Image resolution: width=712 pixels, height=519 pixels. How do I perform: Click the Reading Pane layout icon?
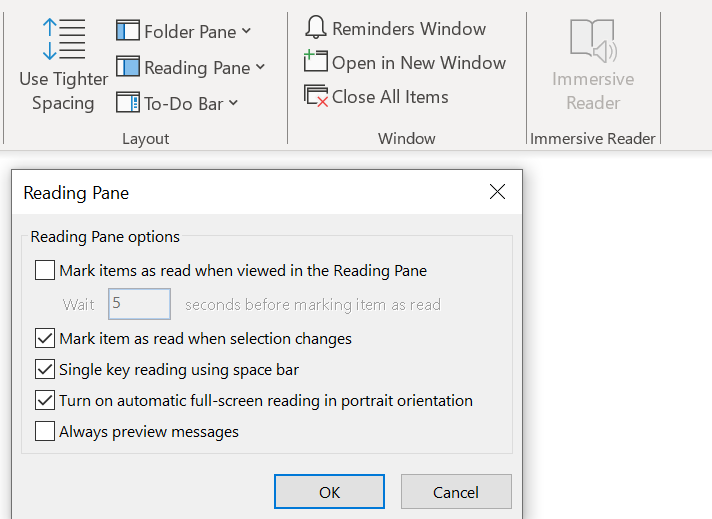click(x=128, y=67)
